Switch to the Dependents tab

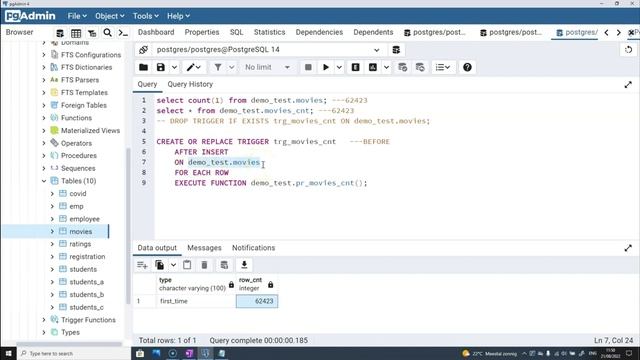coord(373,32)
